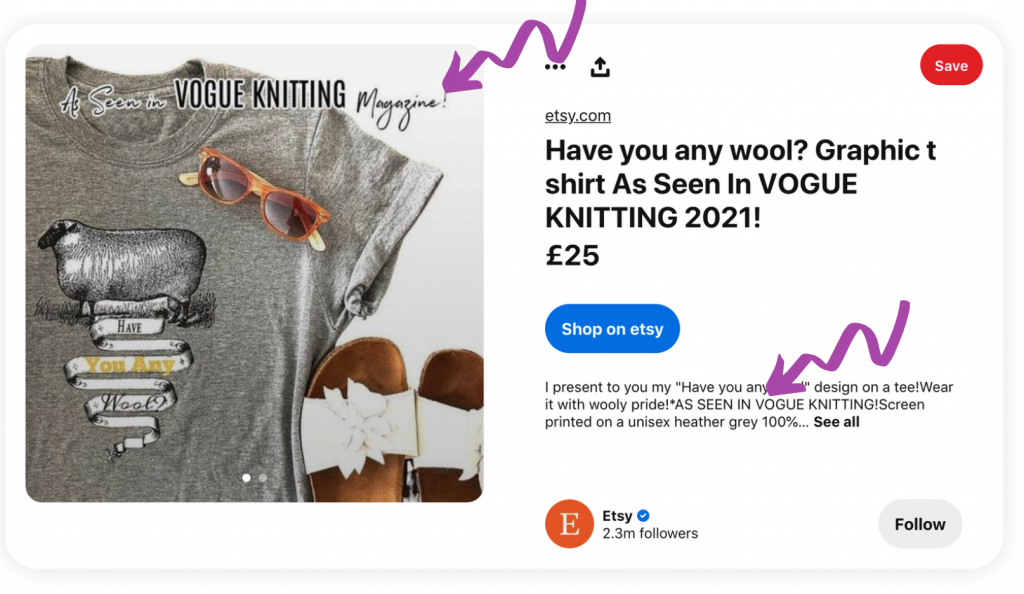Click Shop on etsy button
1024x594 pixels.
pos(612,328)
